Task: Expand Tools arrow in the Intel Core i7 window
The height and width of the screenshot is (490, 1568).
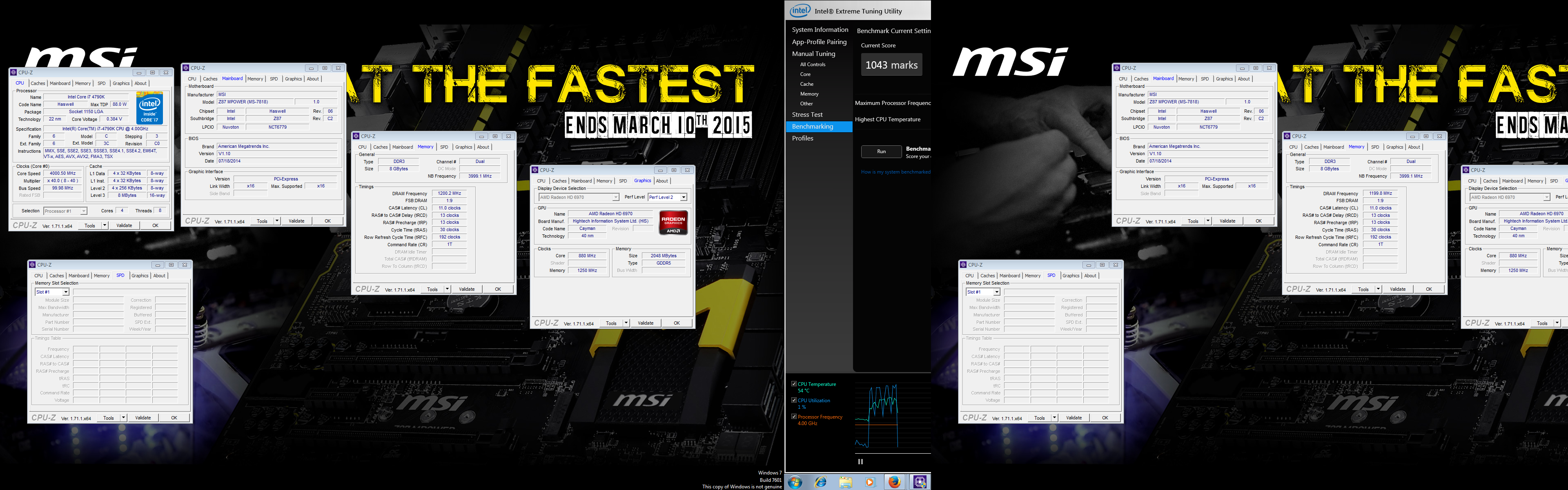Action: [105, 225]
